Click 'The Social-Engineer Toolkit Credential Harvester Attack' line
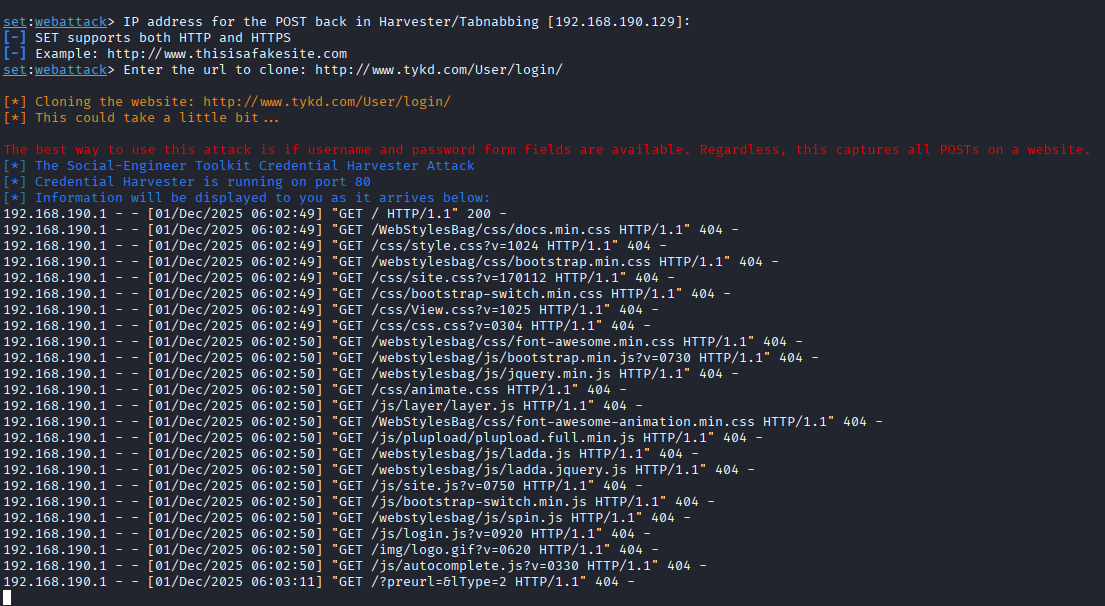 (254, 165)
